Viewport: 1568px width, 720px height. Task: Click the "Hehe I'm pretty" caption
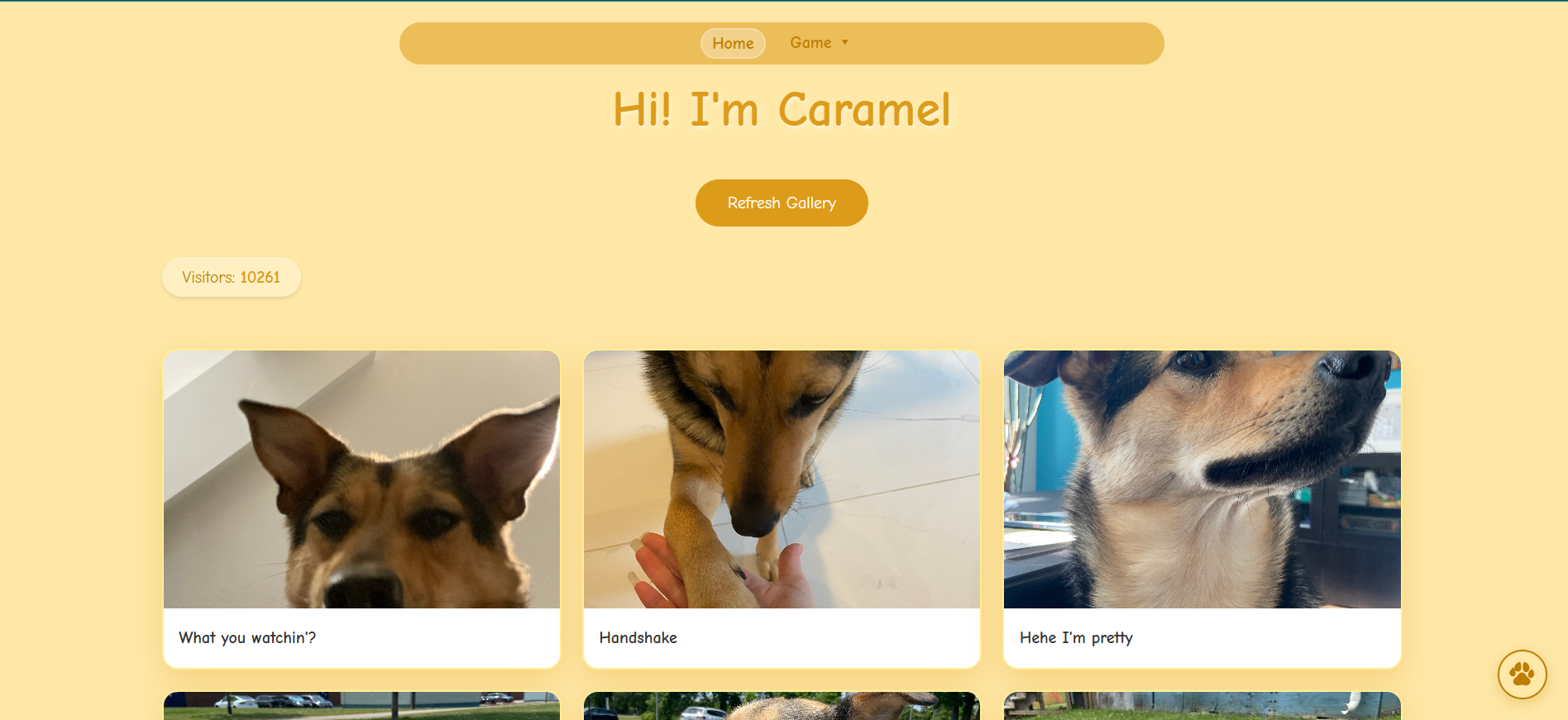click(x=1076, y=637)
